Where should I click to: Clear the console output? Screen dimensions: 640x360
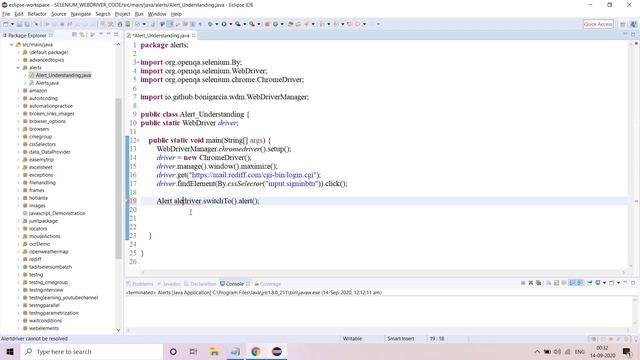pos(549,283)
